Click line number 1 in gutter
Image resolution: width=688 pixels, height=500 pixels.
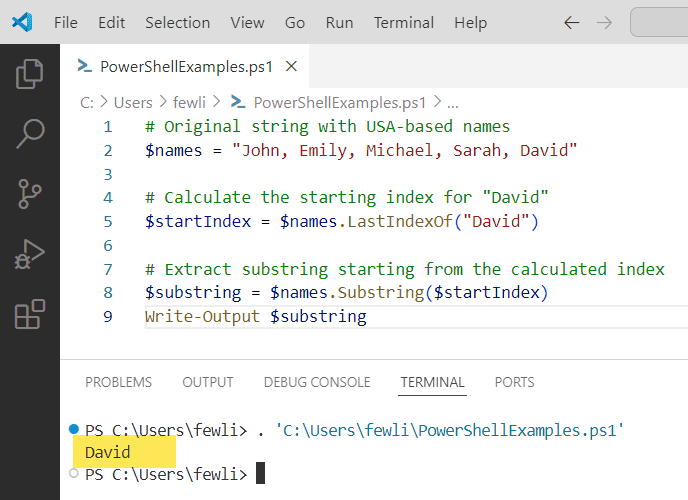coord(108,127)
